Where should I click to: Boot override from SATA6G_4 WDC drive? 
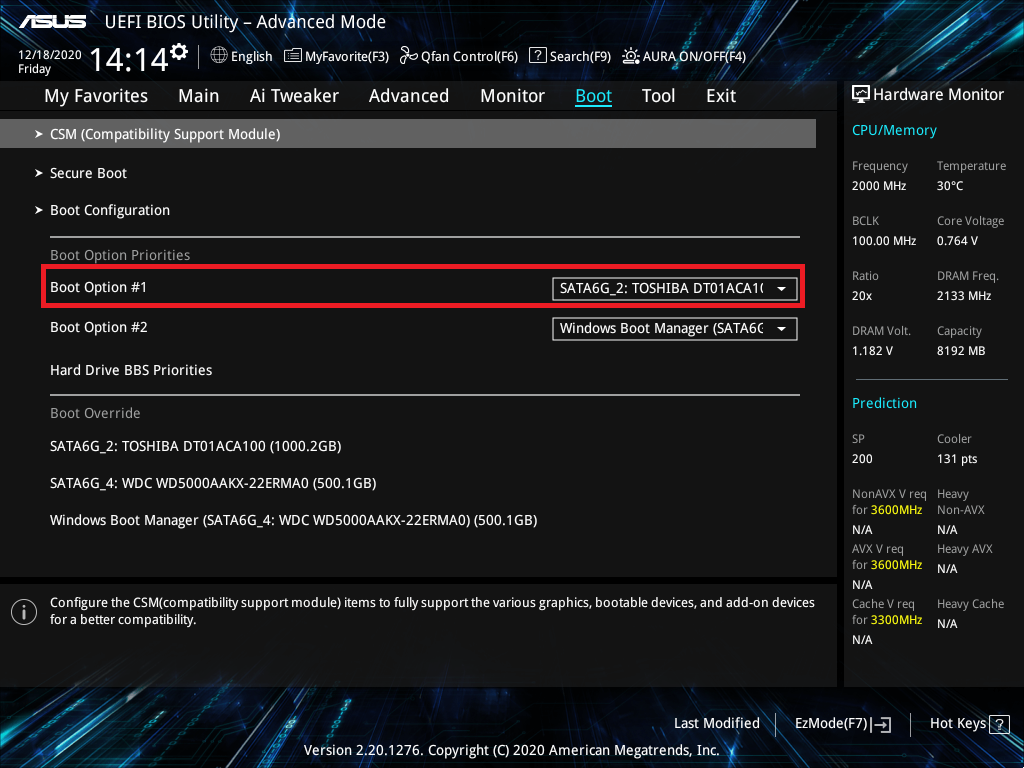[x=214, y=483]
